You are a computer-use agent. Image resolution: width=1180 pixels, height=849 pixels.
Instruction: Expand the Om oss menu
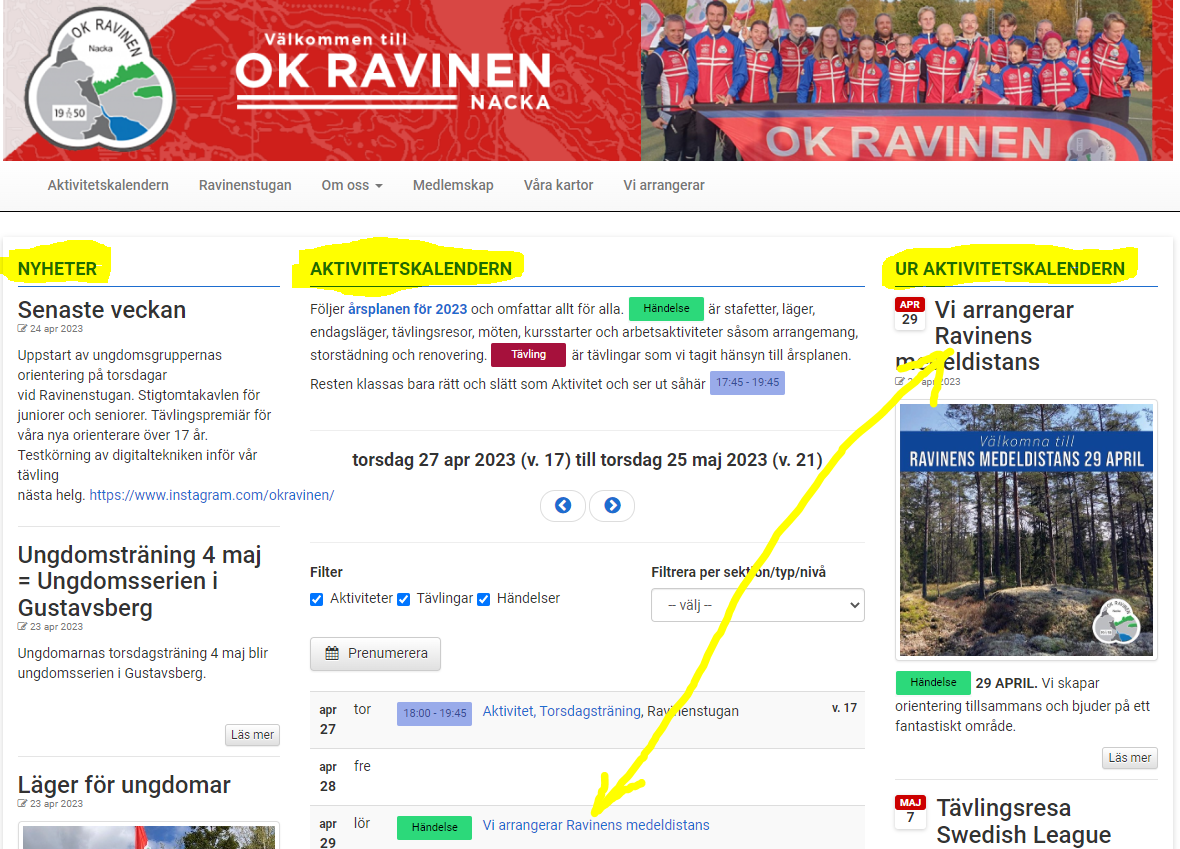tap(351, 185)
